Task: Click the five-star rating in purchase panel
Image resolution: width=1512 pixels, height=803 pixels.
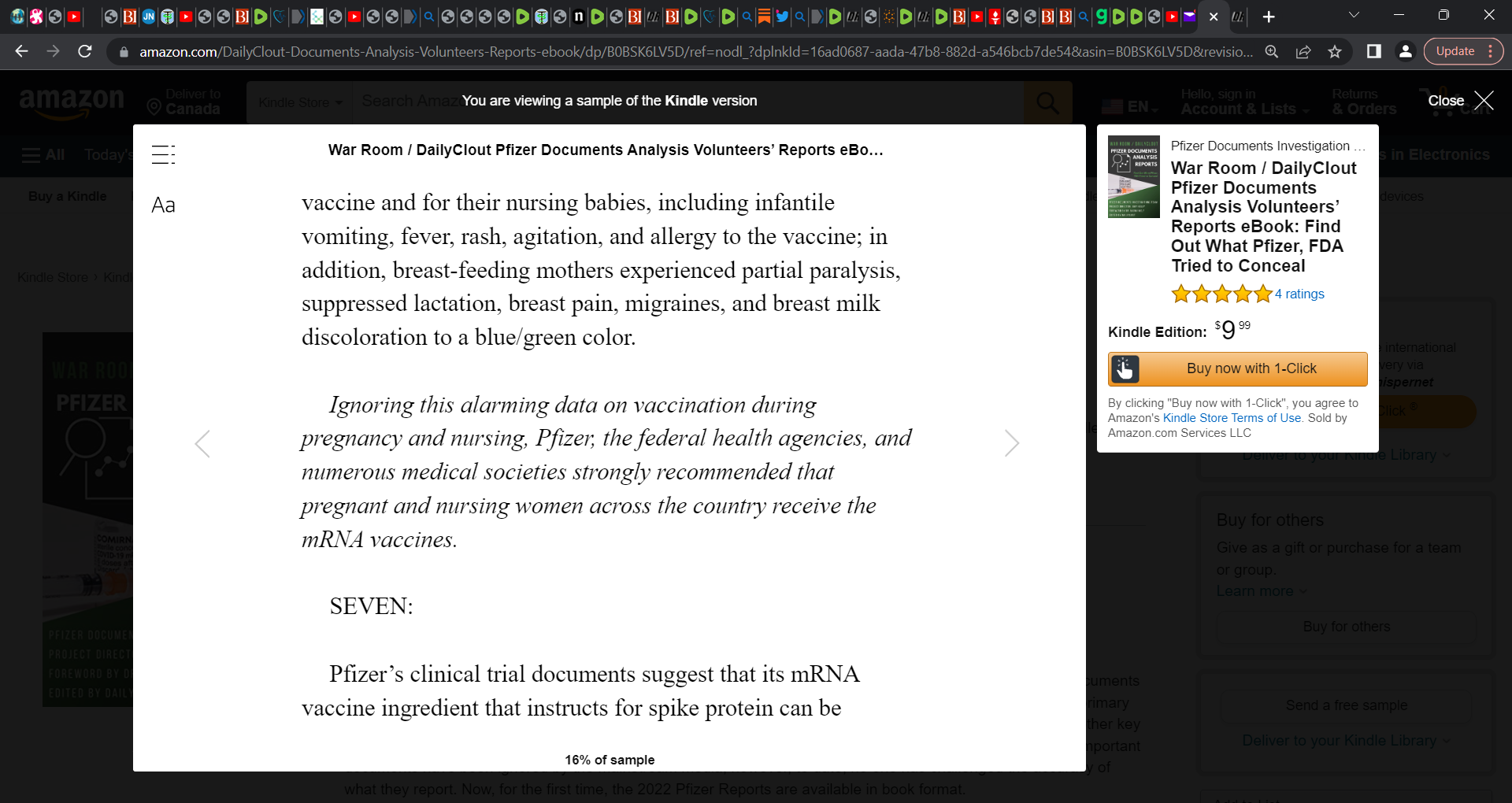Action: coord(1221,294)
